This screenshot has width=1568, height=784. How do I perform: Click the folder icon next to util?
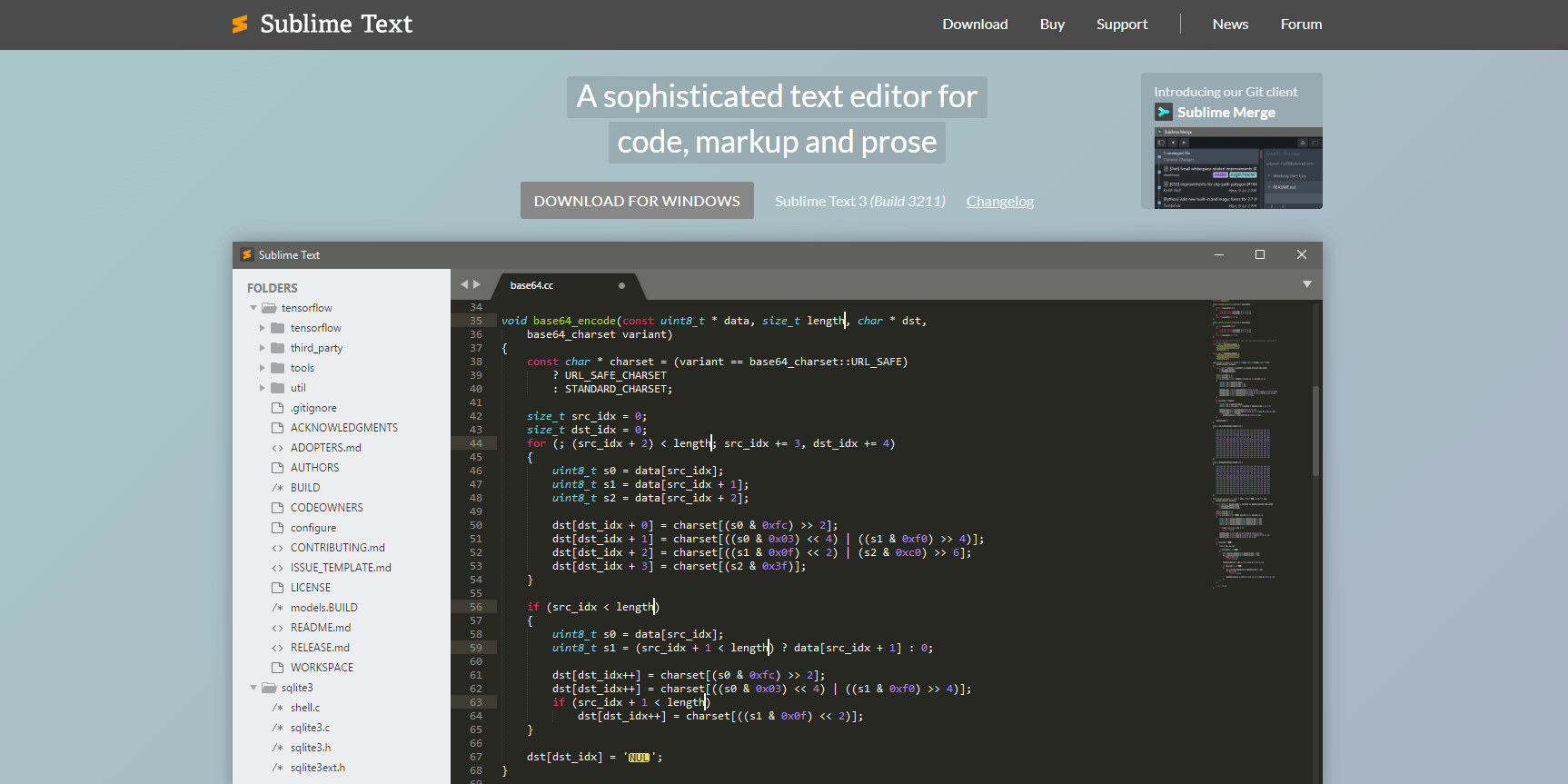click(278, 388)
